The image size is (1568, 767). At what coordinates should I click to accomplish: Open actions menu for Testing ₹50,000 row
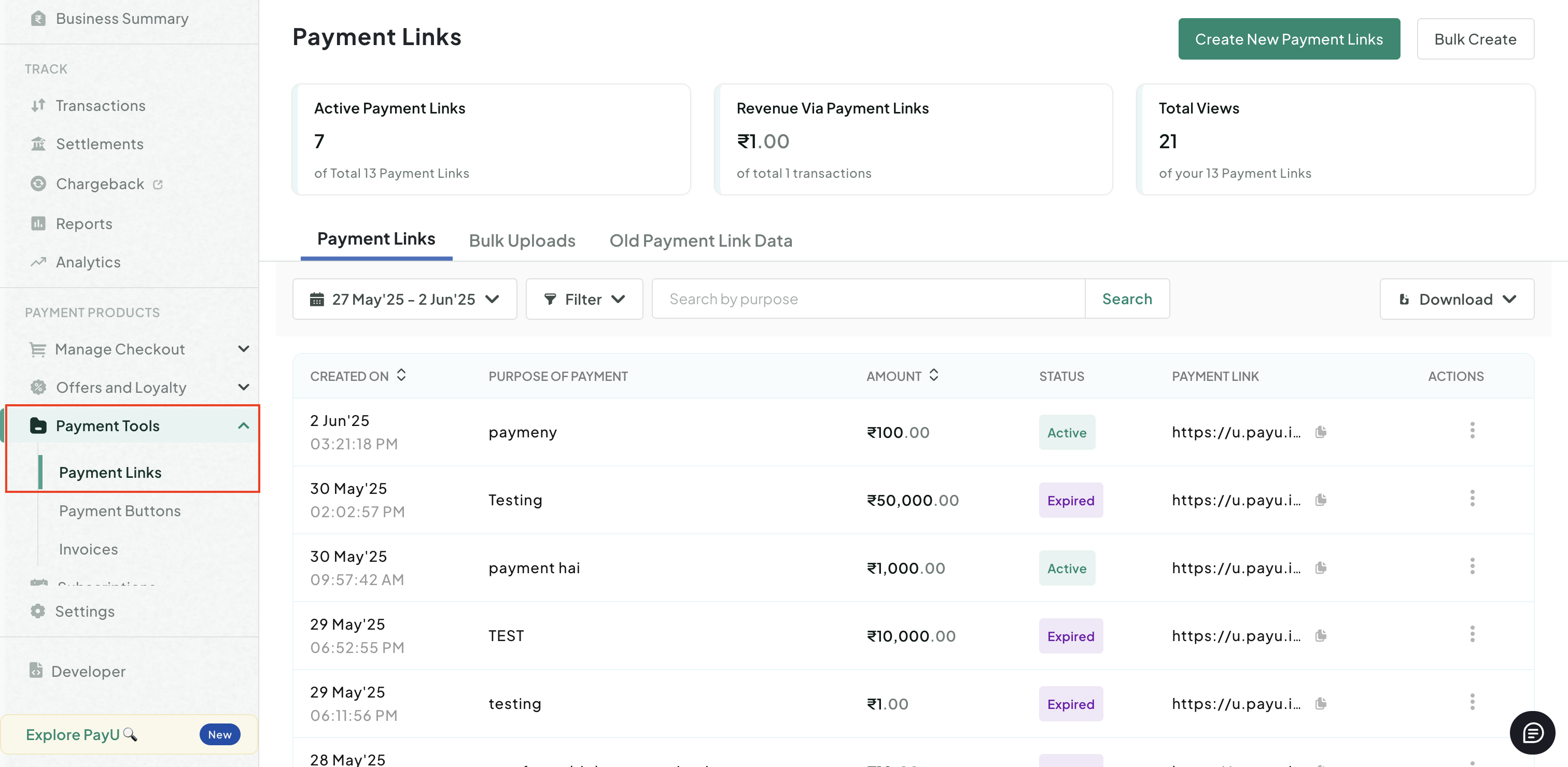1473,499
